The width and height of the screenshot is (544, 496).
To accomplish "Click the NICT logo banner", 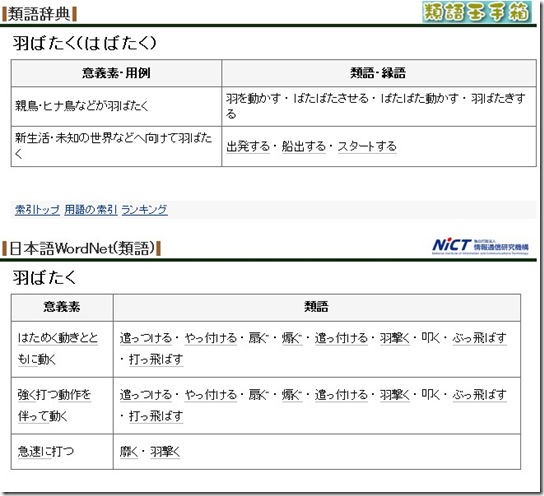I will tap(481, 246).
